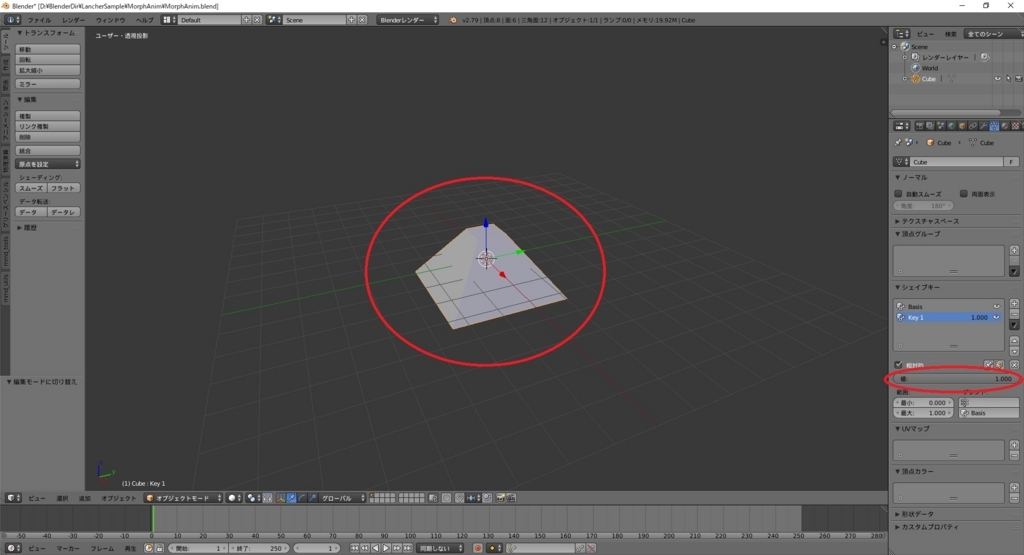Toggle 3D manipulator widget icon
1024x555 pixels.
(x=280, y=498)
